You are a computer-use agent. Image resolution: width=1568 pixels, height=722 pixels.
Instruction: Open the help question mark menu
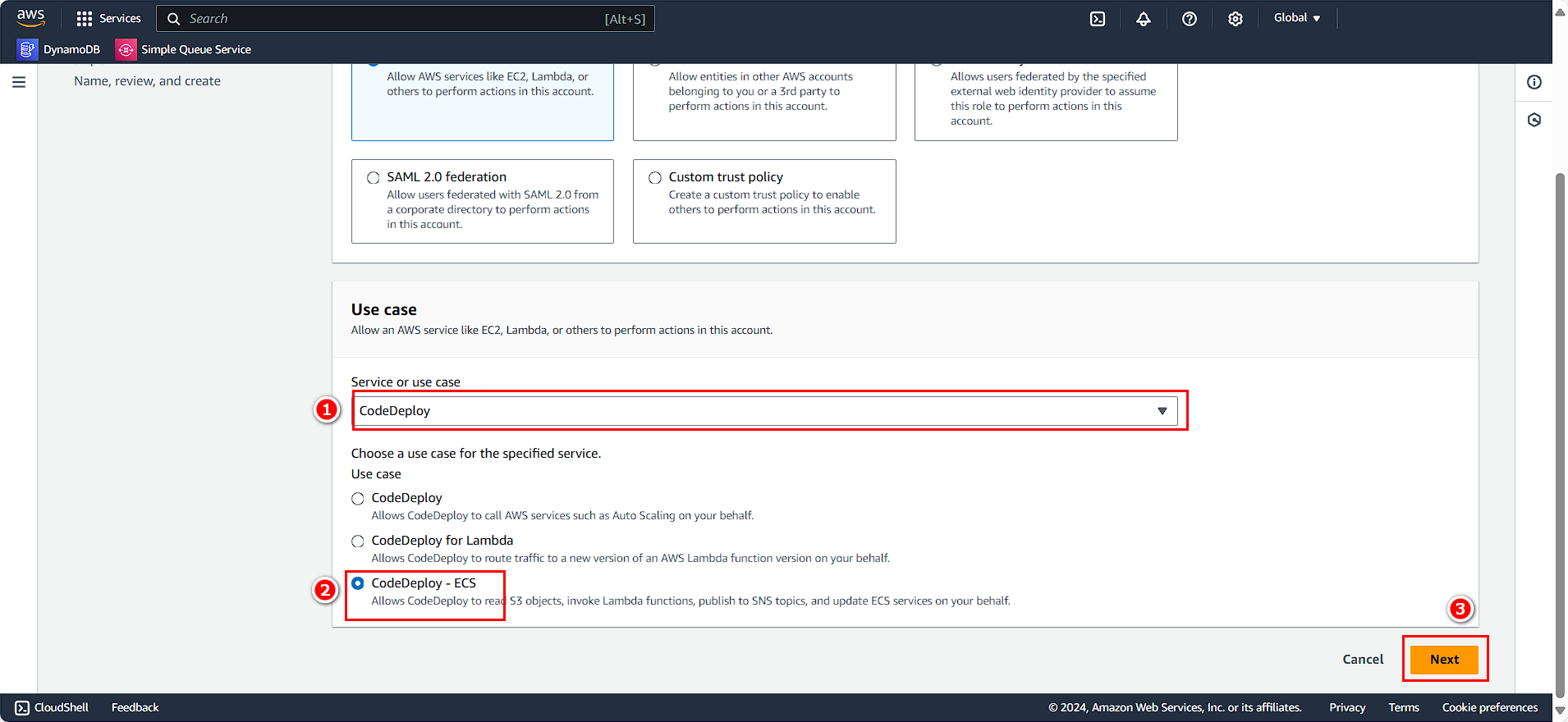pos(1190,19)
